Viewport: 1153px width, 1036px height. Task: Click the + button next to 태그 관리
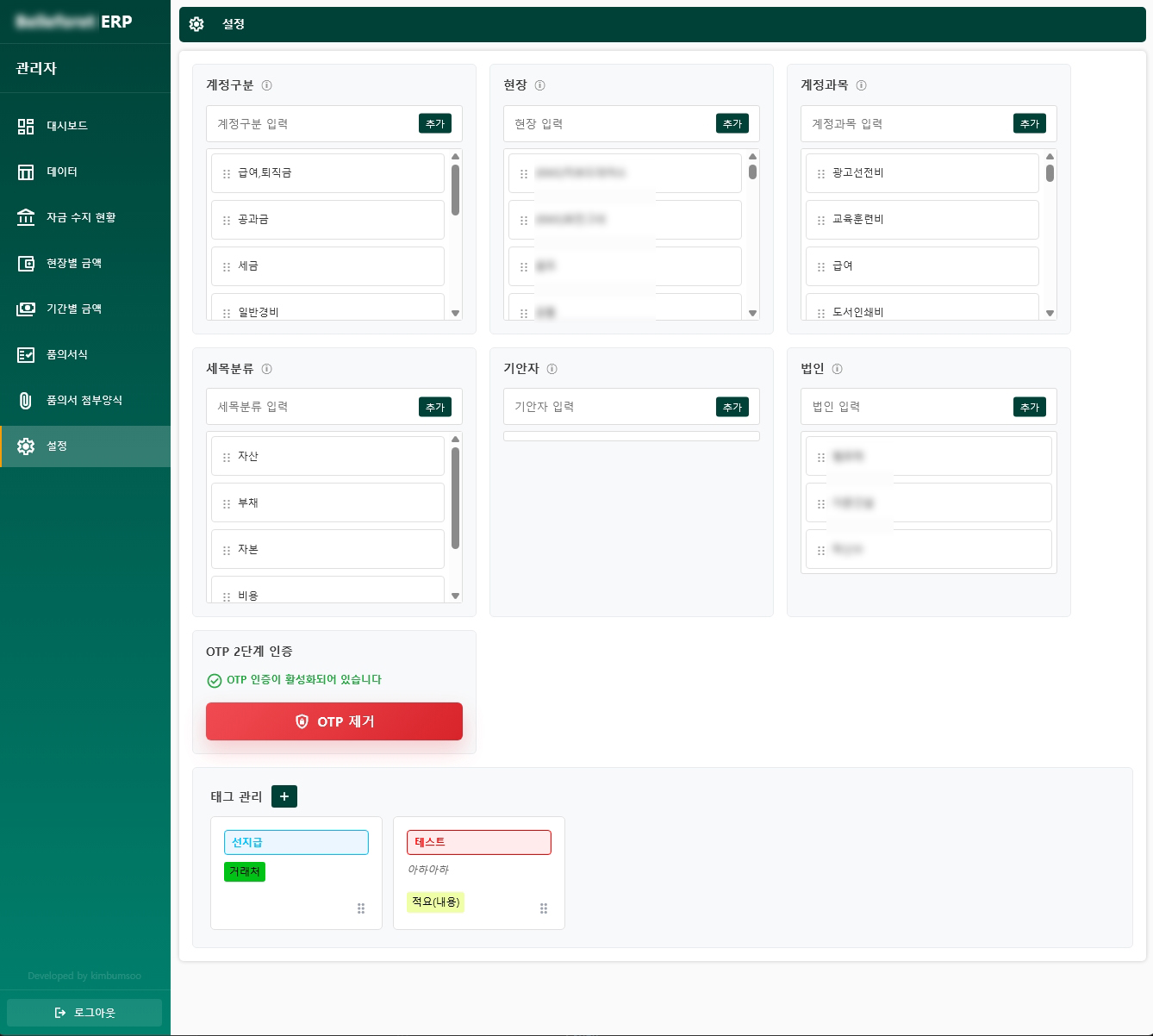coord(284,796)
